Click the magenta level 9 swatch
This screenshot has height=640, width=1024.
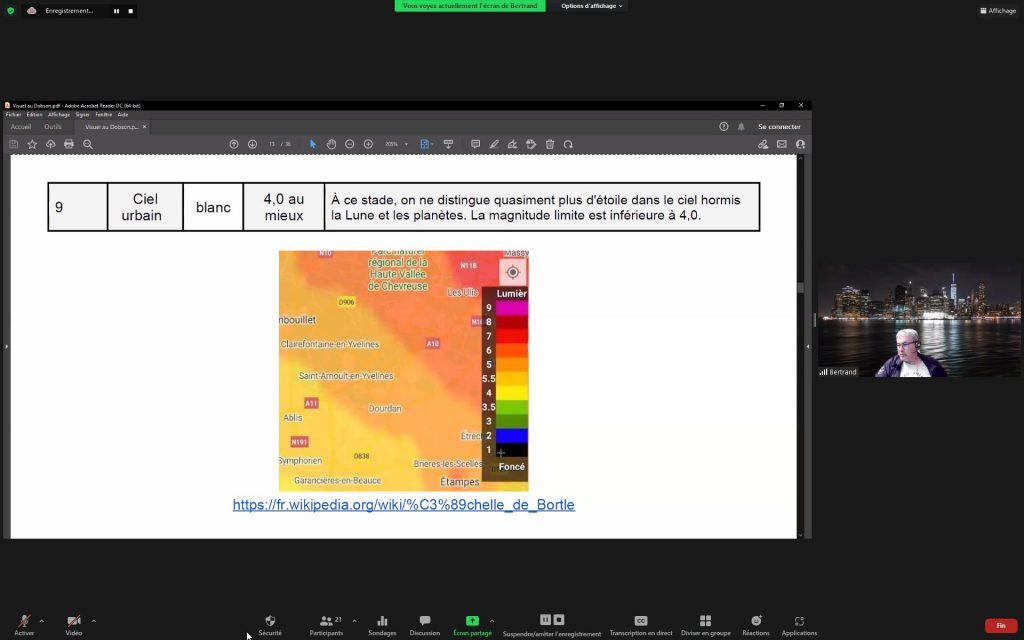[512, 308]
